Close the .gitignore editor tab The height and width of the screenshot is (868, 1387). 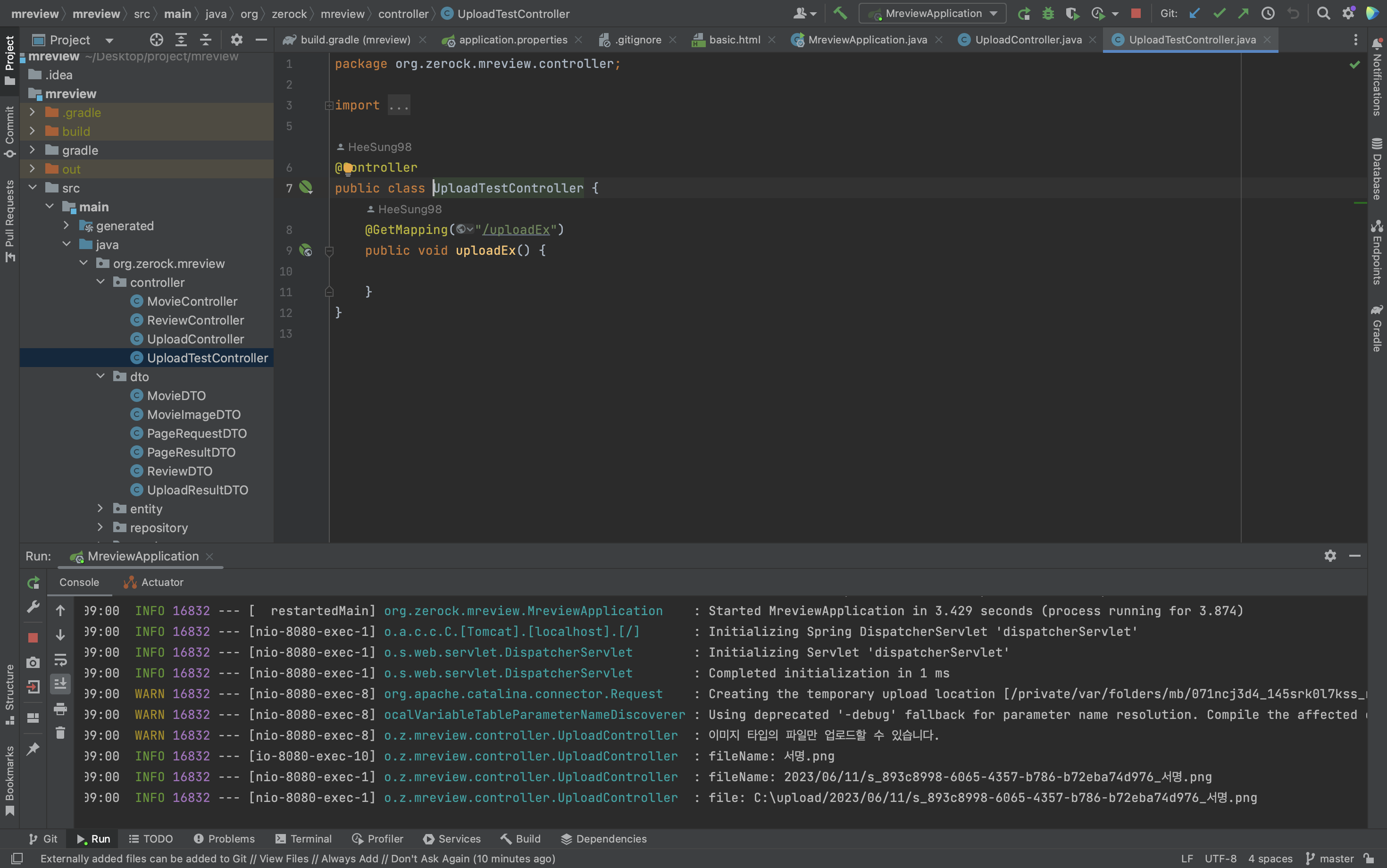point(673,40)
